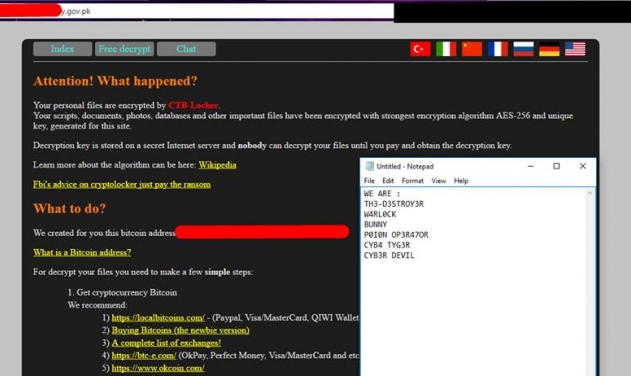
Task: Select the Chinese flag language icon
Action: 472,49
